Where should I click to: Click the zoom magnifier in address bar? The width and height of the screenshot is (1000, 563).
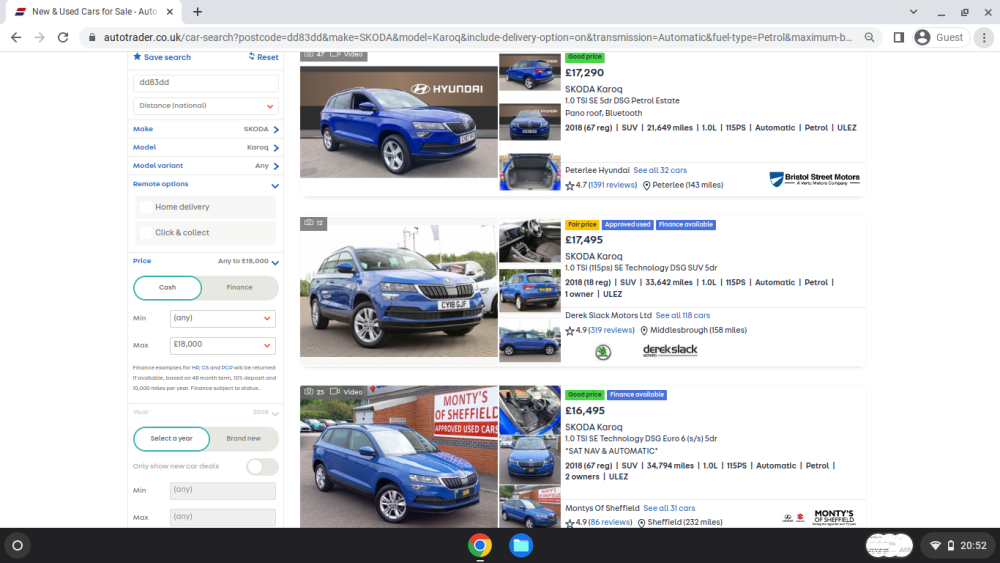pyautogui.click(x=869, y=38)
